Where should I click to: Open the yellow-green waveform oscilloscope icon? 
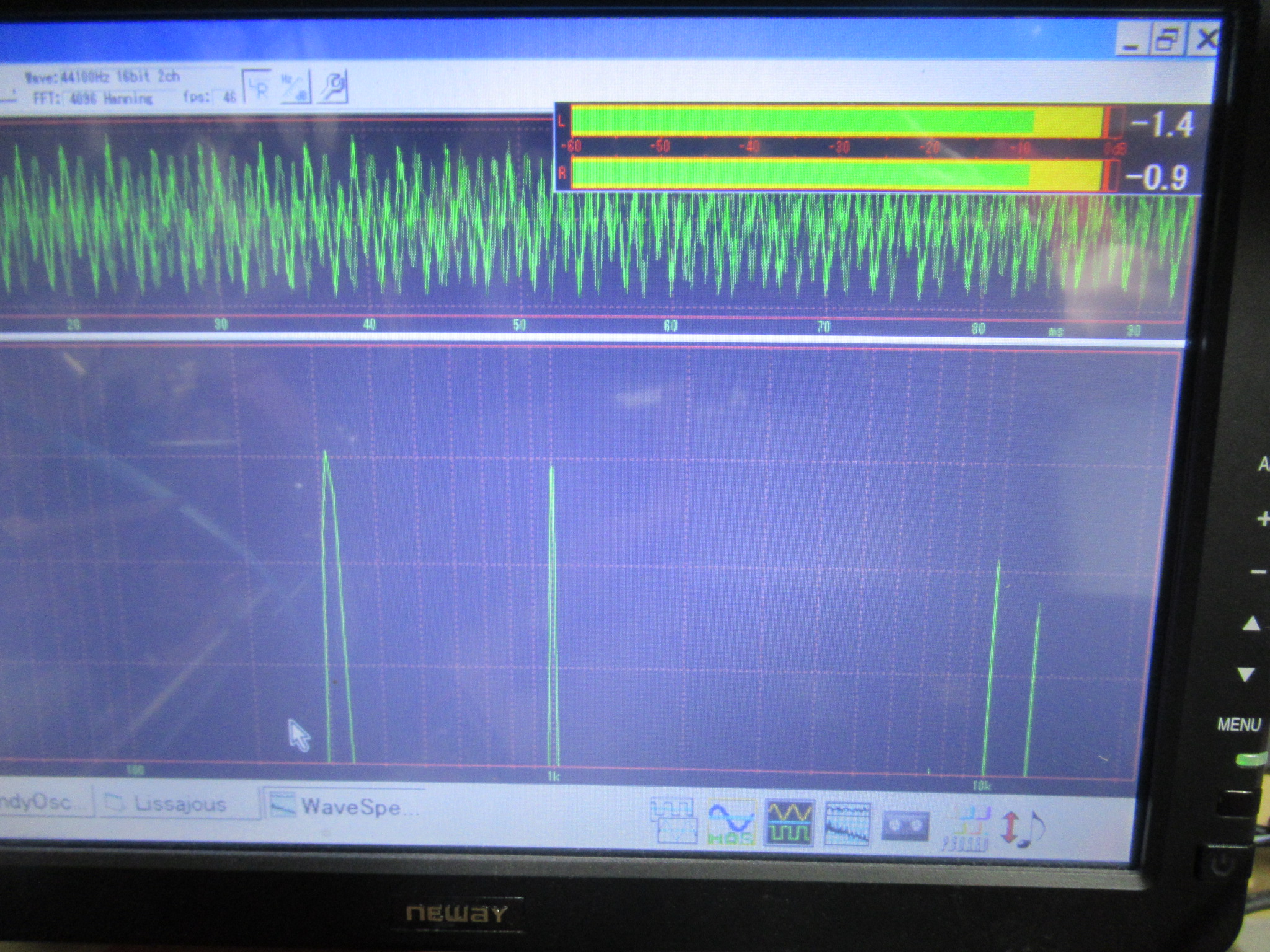789,822
